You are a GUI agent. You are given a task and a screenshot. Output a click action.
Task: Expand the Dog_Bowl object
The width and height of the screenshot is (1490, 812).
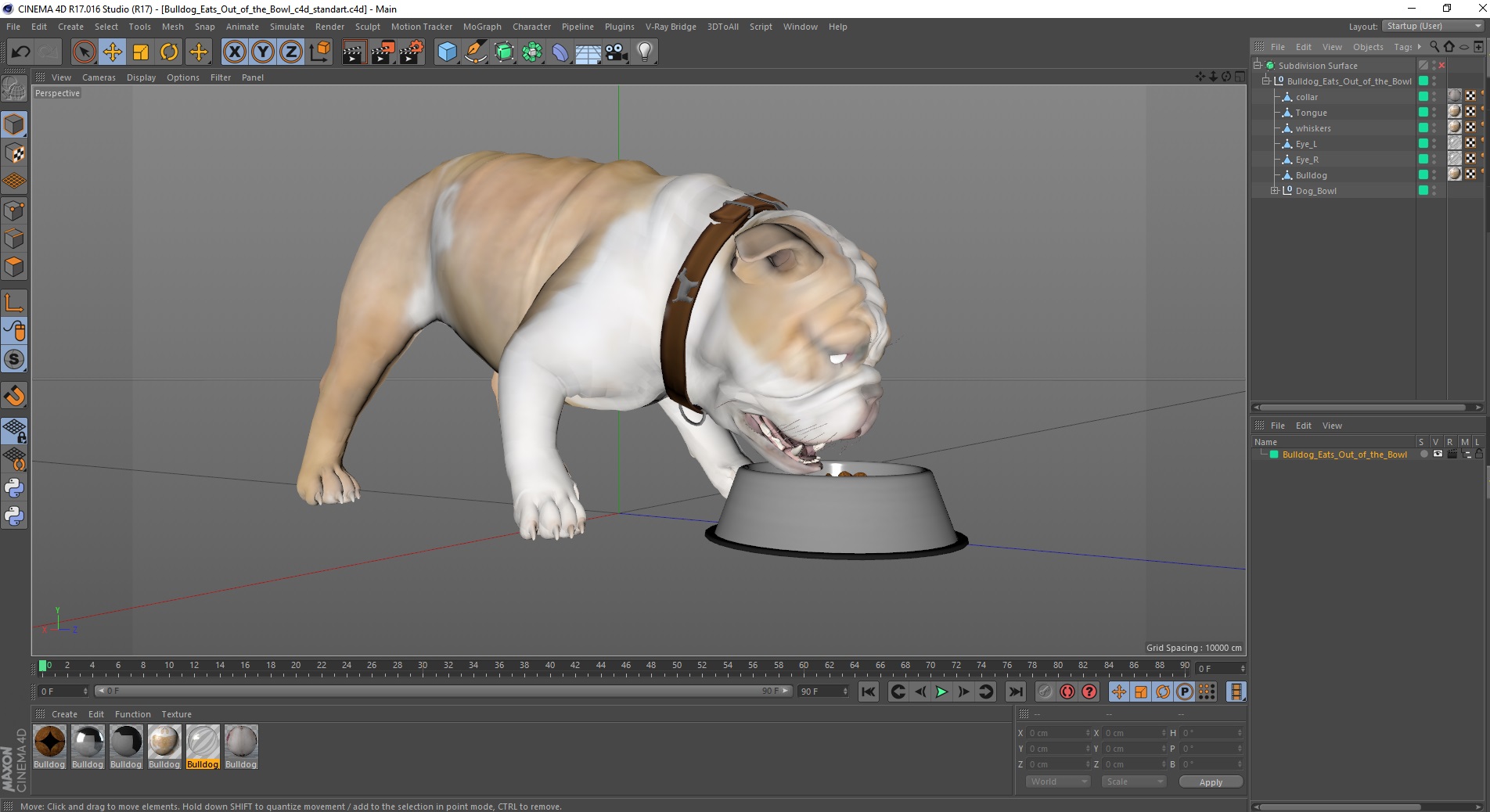1274,191
